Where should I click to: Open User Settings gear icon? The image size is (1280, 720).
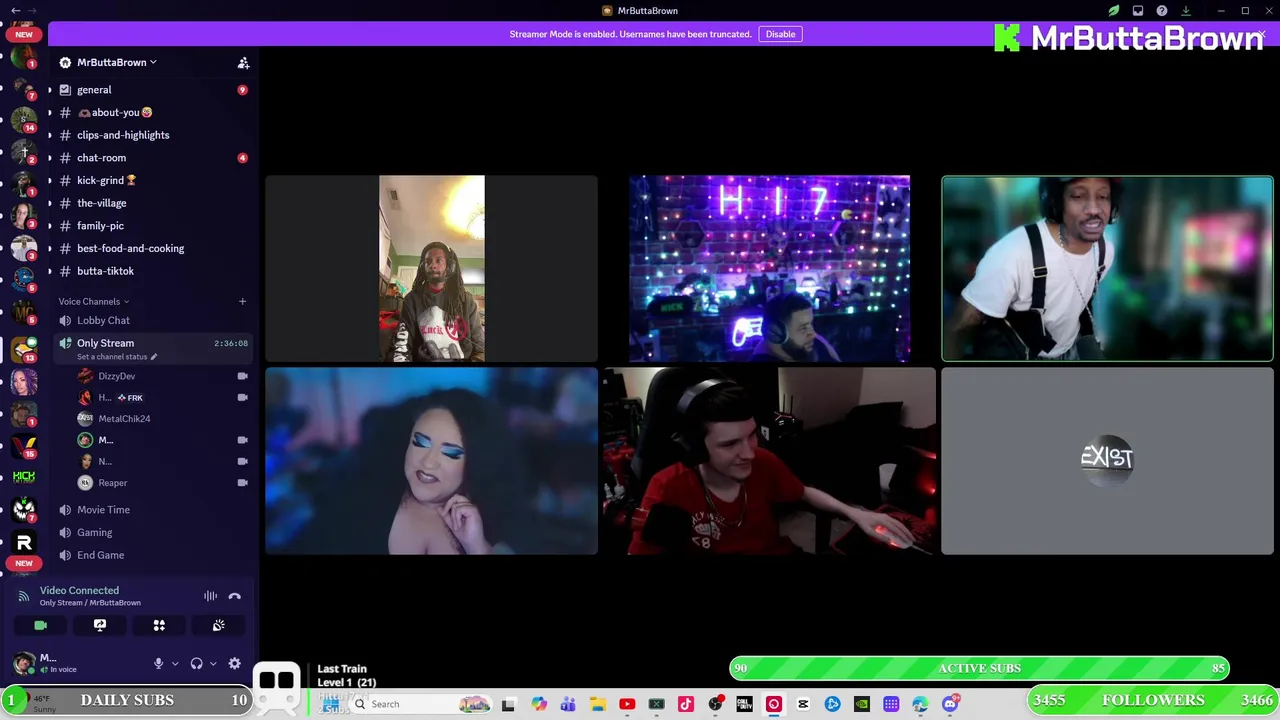[x=235, y=663]
